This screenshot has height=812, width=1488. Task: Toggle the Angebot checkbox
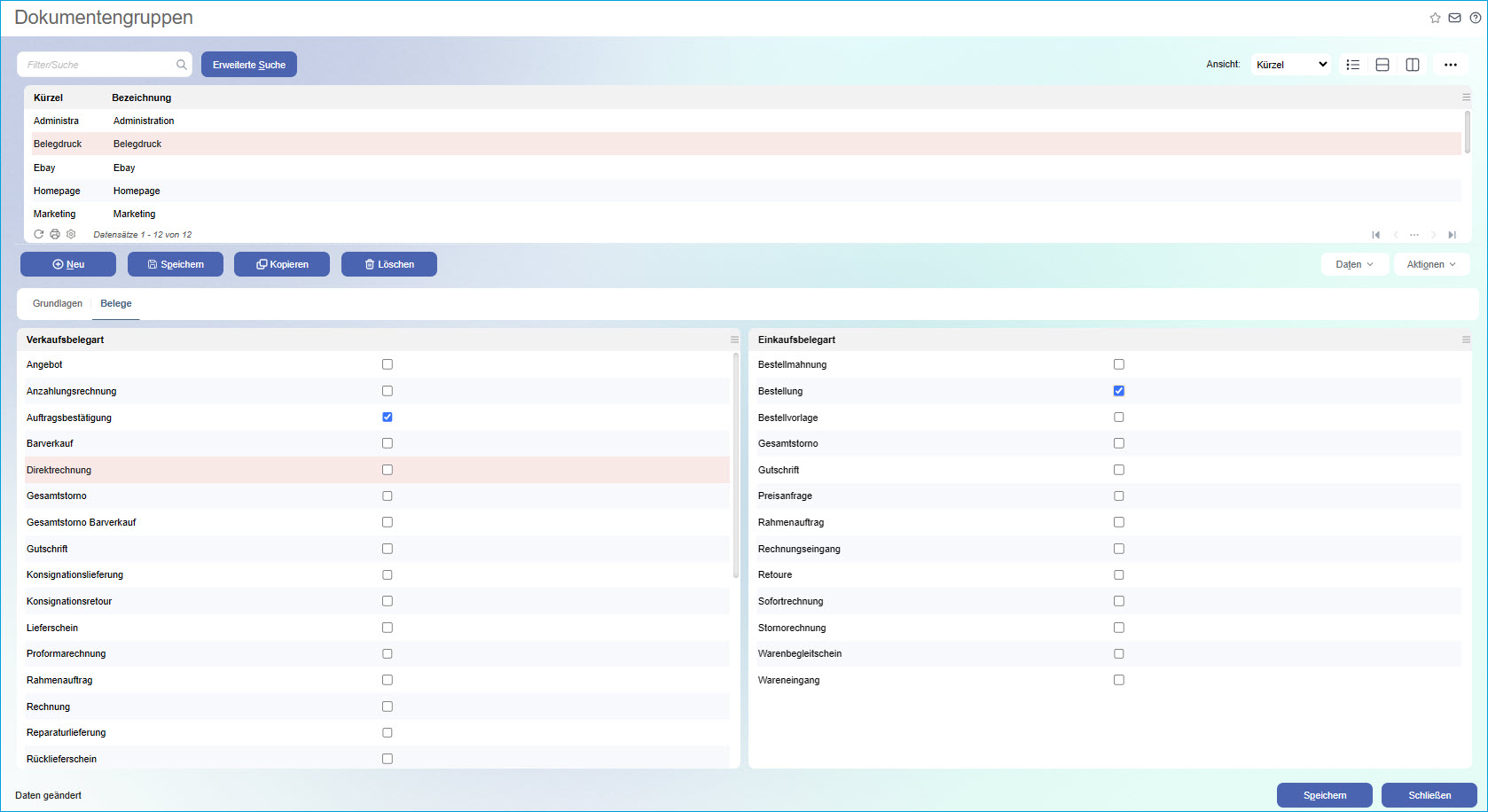[x=388, y=364]
